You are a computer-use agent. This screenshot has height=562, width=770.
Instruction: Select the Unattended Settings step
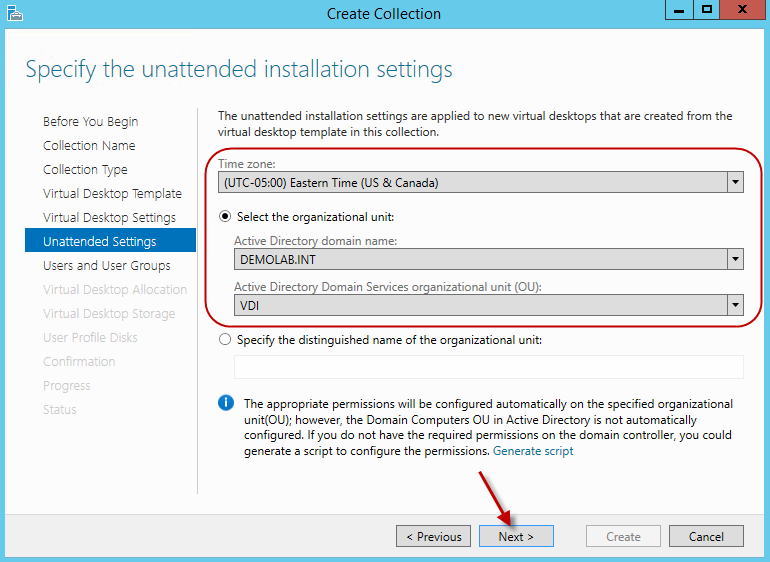[x=100, y=242]
